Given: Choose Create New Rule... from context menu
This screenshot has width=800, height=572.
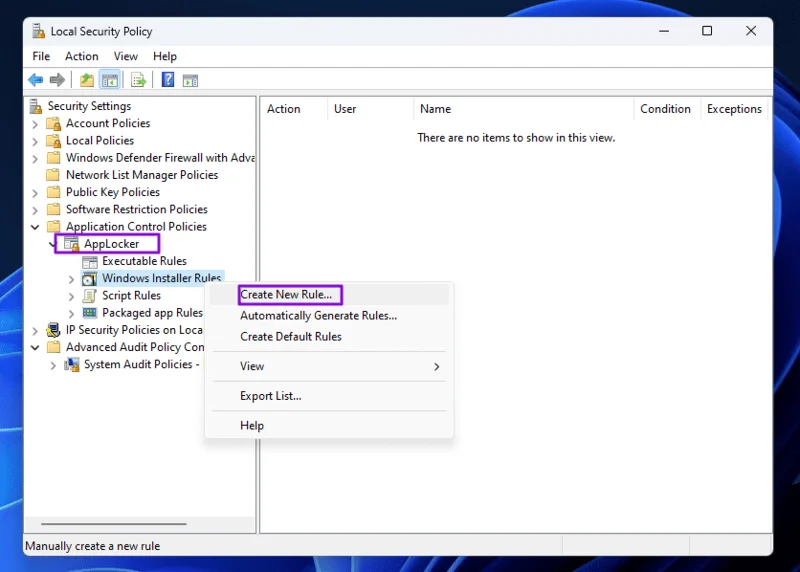Looking at the screenshot, I should point(329,294).
